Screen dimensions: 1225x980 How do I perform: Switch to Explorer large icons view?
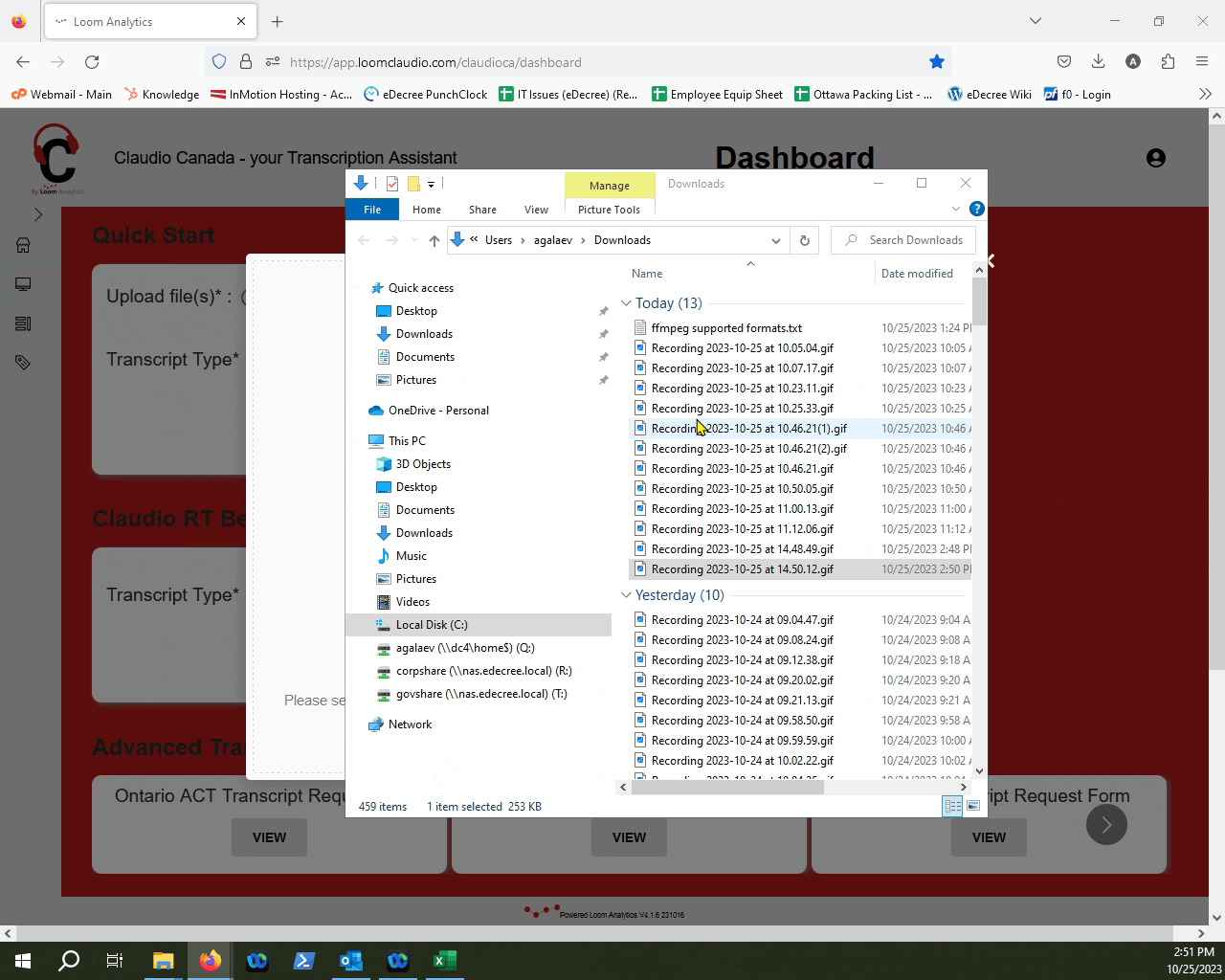973,806
